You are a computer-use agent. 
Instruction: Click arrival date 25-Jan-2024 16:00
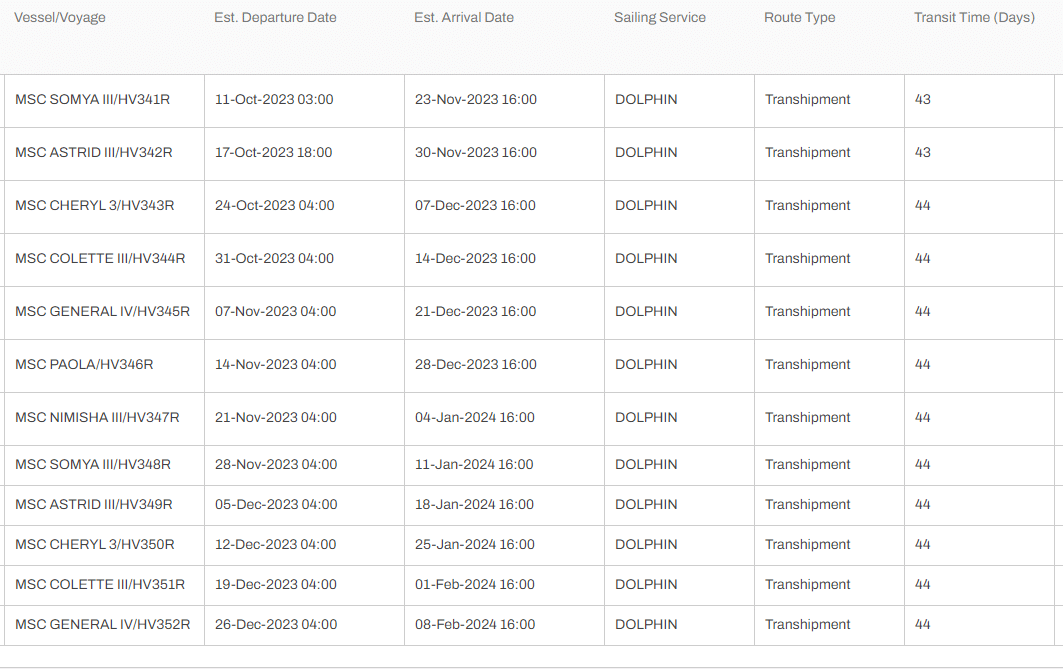[475, 544]
